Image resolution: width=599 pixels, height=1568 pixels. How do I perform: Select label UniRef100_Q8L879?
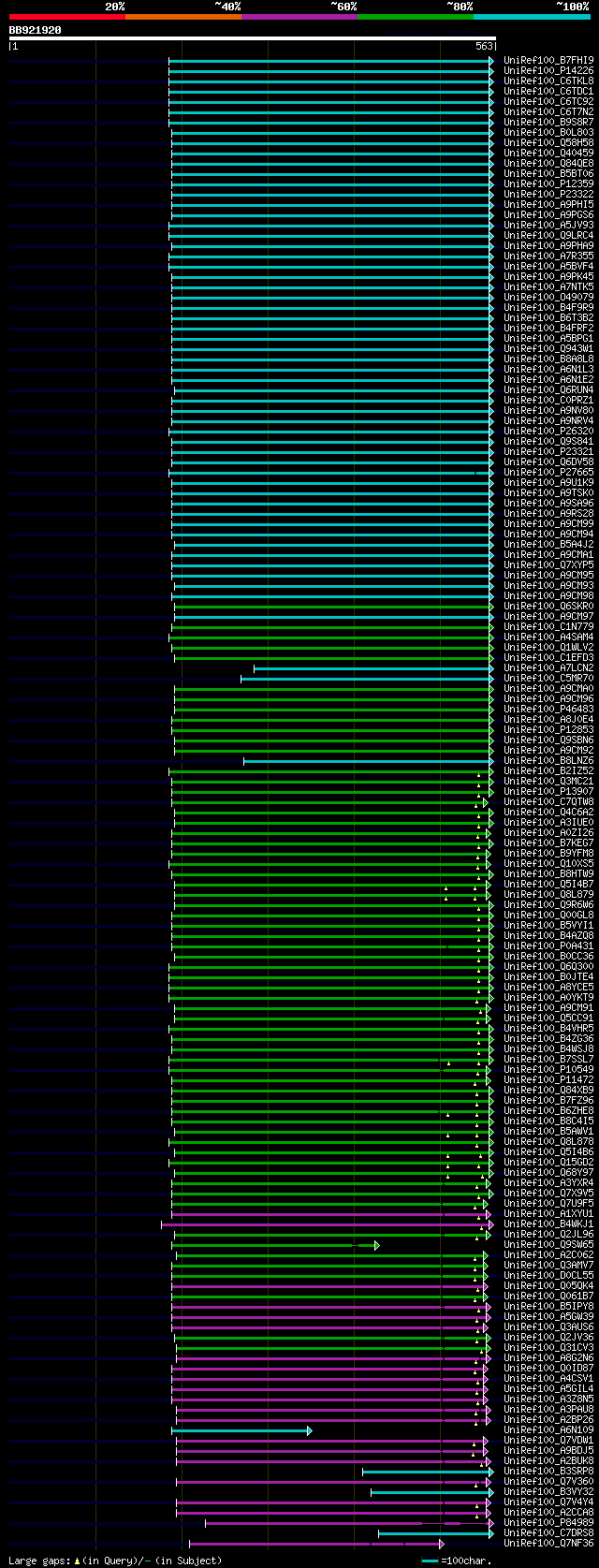click(548, 894)
